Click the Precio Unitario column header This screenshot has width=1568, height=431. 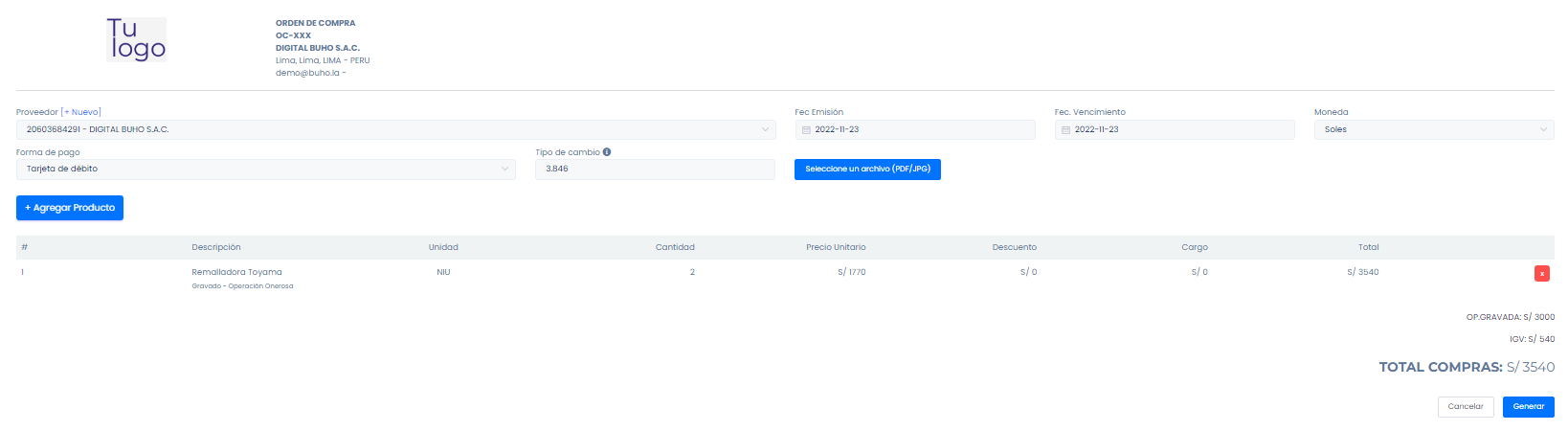coord(836,247)
